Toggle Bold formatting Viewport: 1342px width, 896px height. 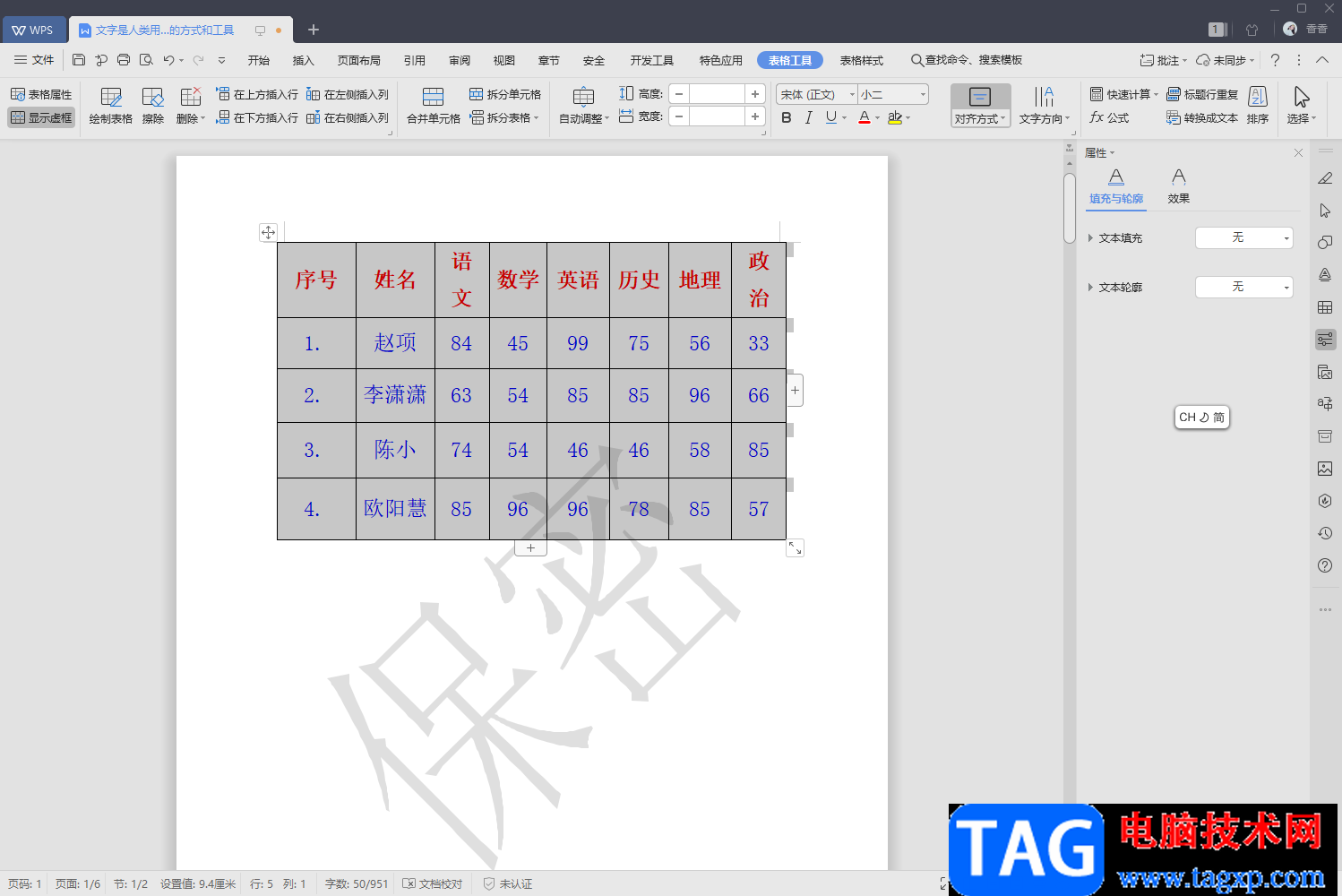coord(787,117)
